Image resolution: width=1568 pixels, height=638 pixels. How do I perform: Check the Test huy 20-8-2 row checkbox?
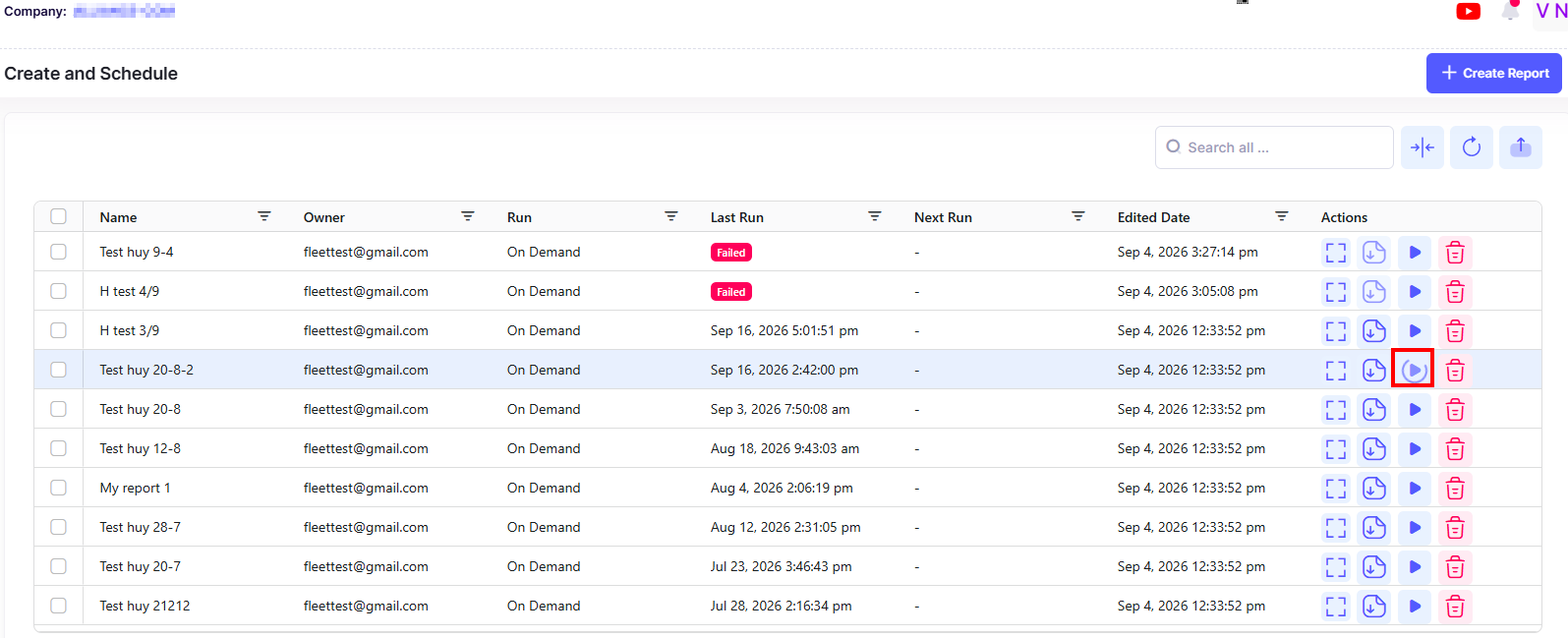59,370
